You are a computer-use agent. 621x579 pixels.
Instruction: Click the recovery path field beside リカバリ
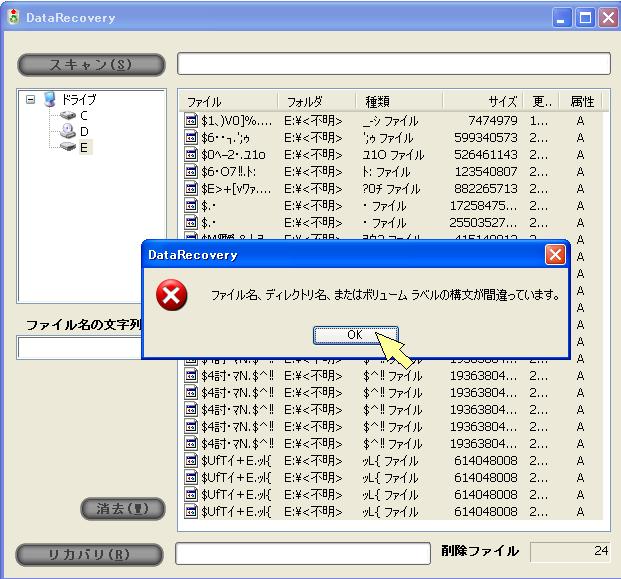(x=303, y=553)
